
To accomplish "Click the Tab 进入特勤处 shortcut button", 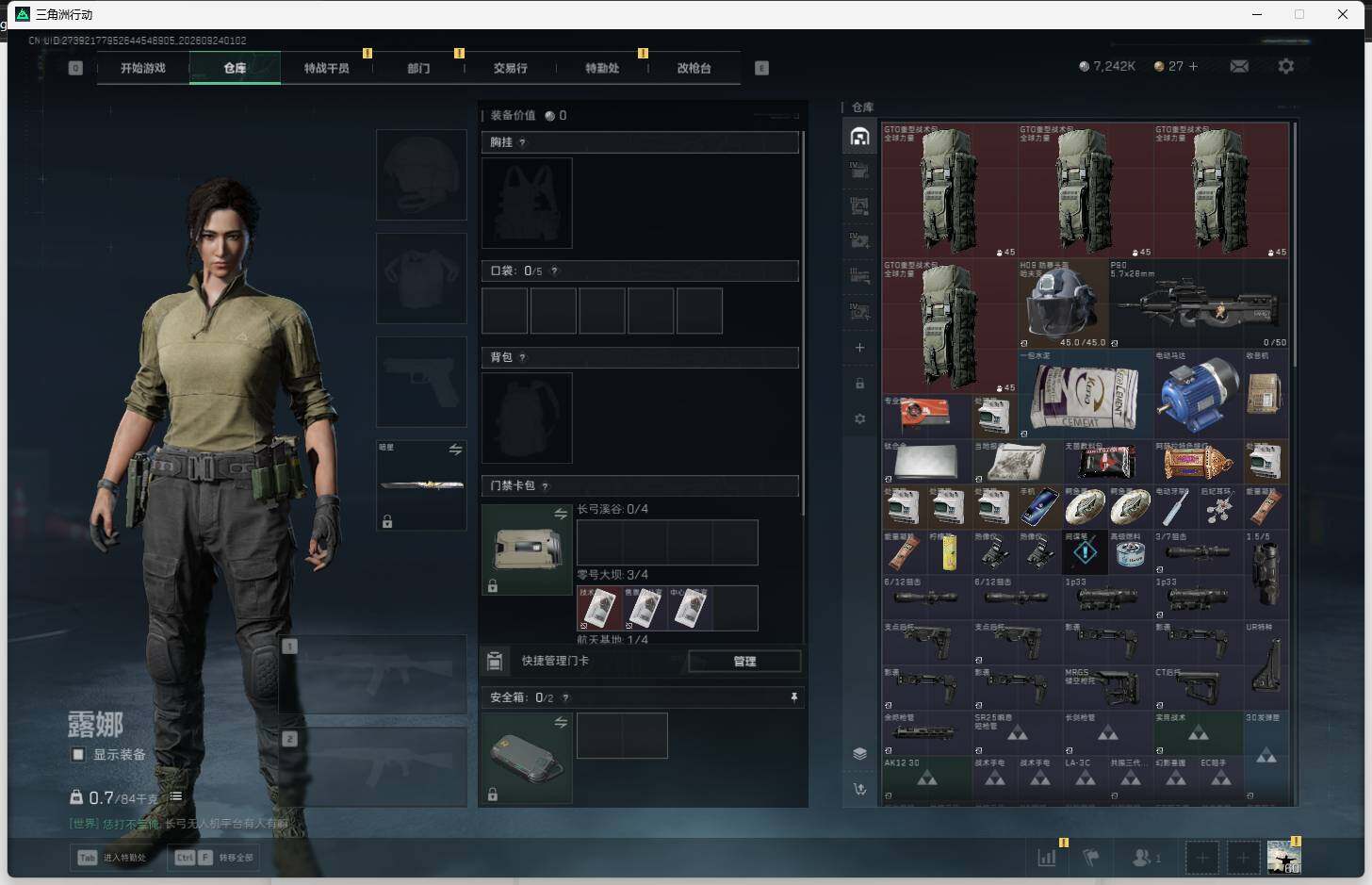I will 113,858.
